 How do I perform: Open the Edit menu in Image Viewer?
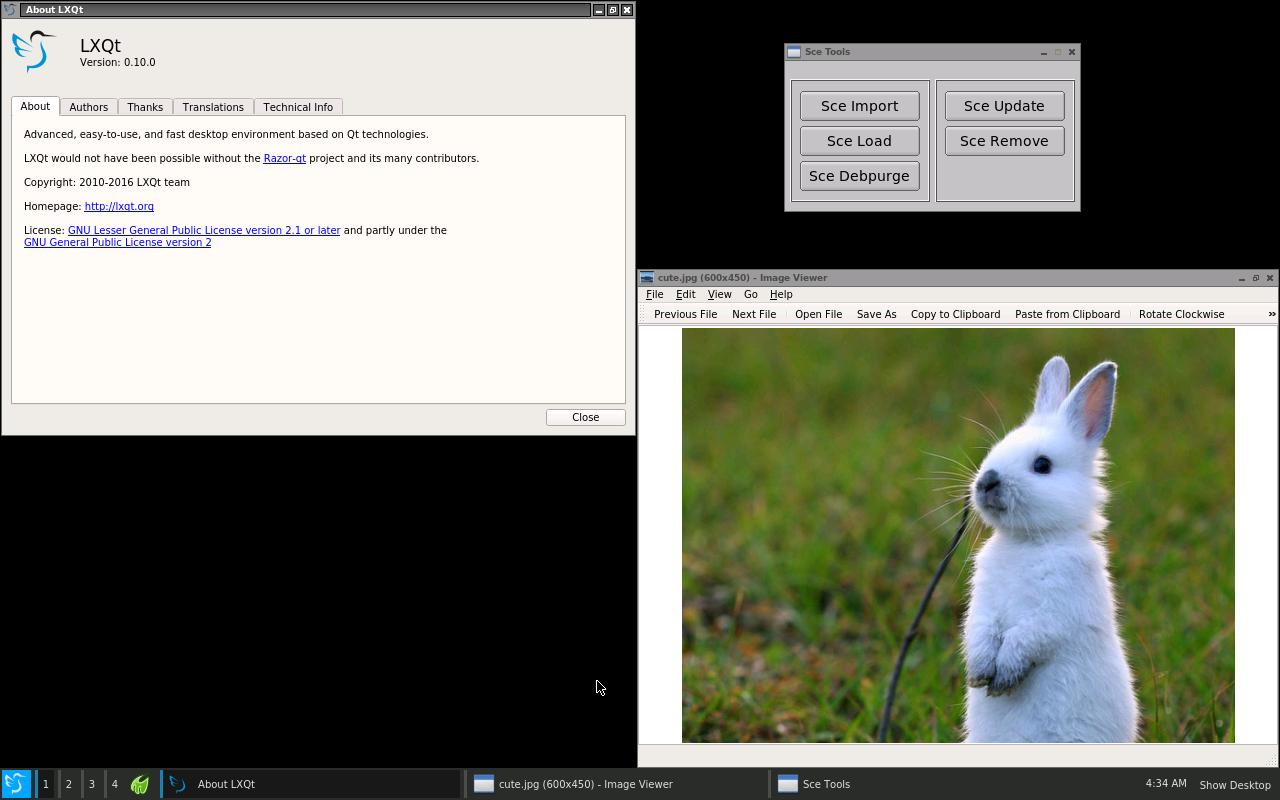point(685,295)
